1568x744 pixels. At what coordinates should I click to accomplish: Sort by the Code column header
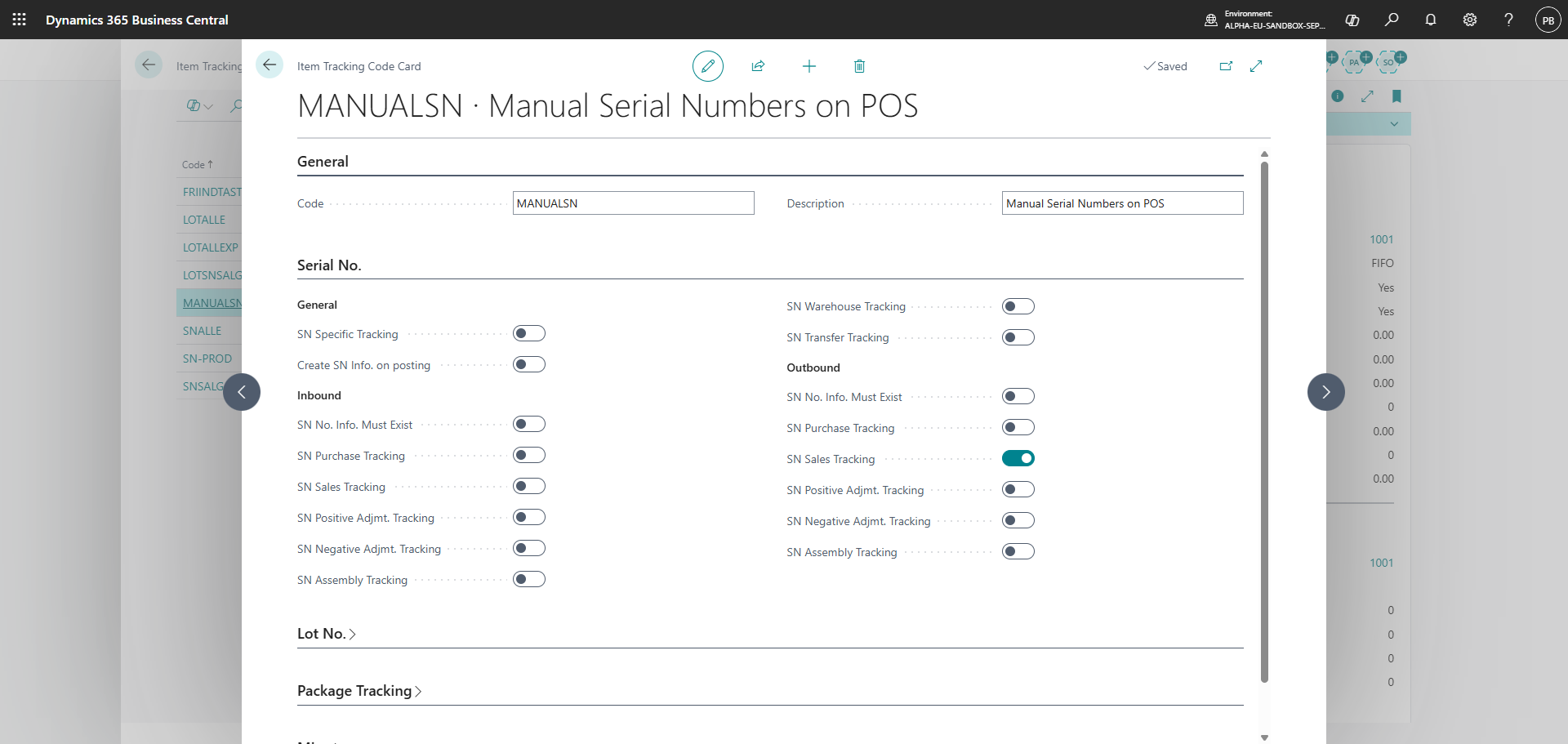click(x=197, y=164)
